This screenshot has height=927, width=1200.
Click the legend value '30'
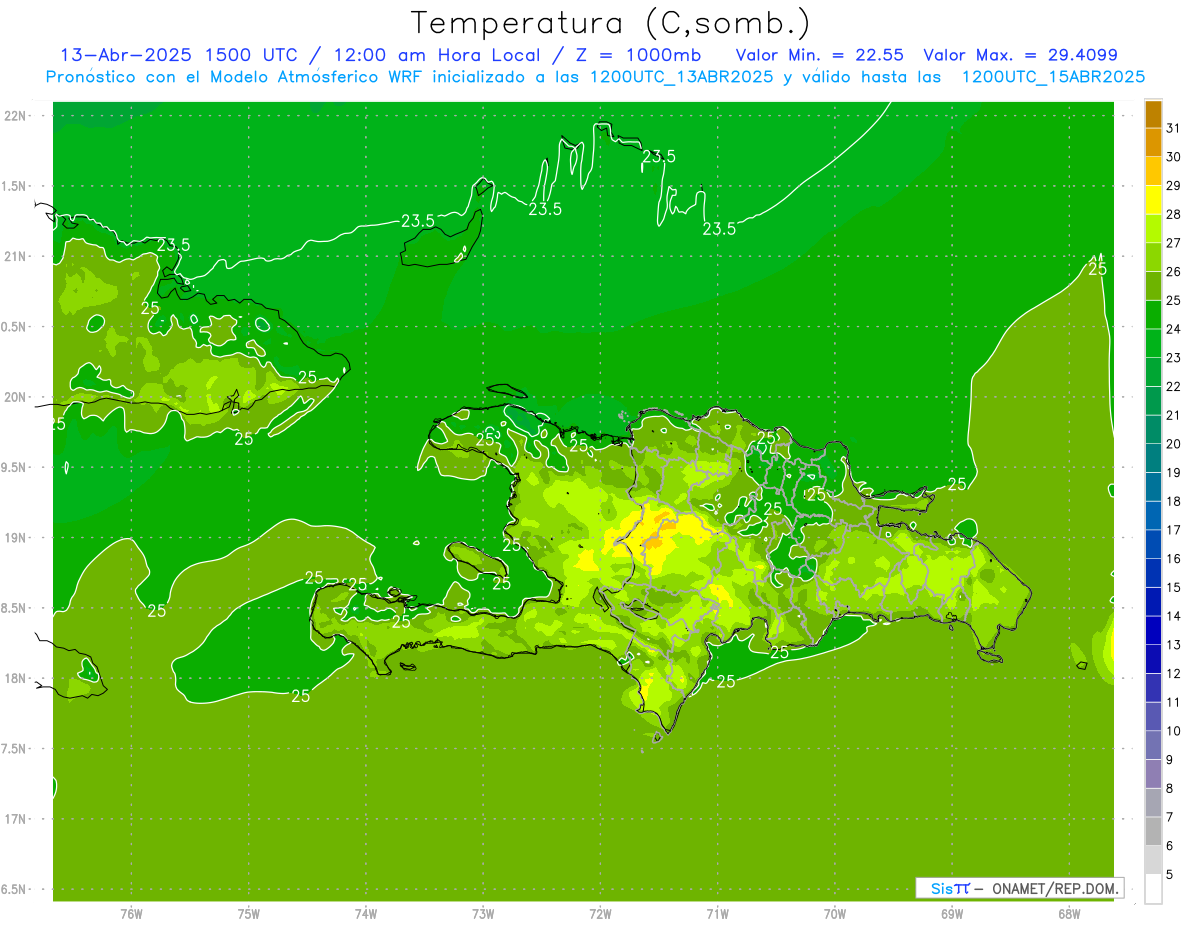[x=1174, y=157]
